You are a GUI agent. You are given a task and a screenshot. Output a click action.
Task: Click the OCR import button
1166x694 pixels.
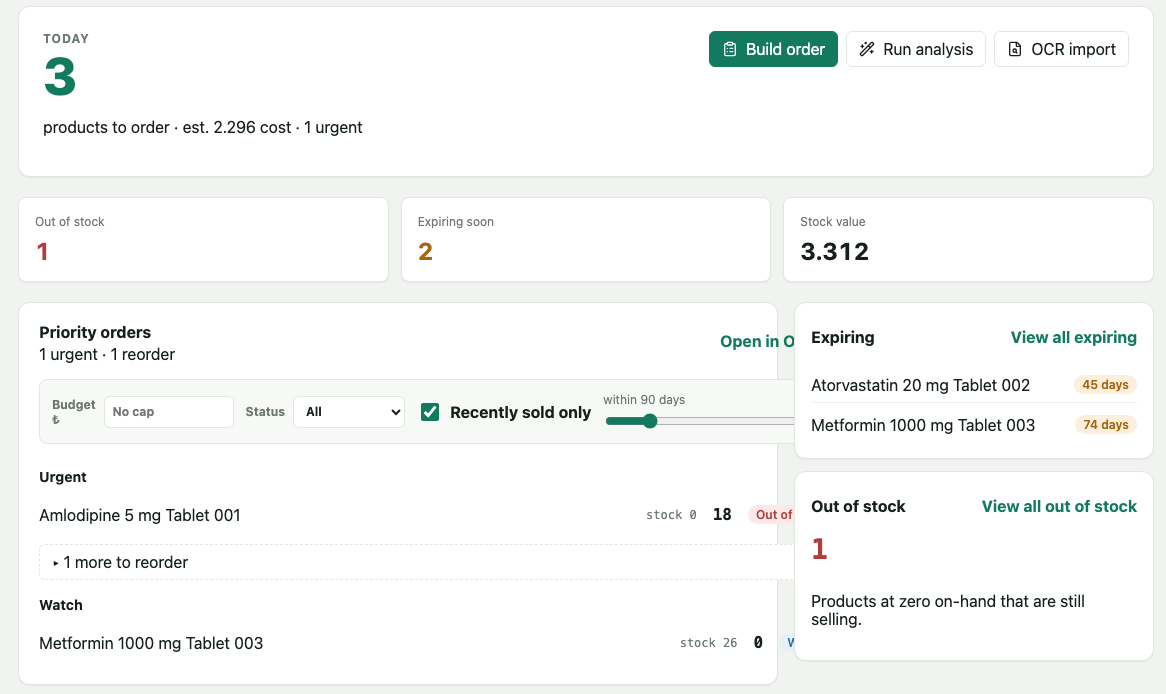tap(1061, 49)
